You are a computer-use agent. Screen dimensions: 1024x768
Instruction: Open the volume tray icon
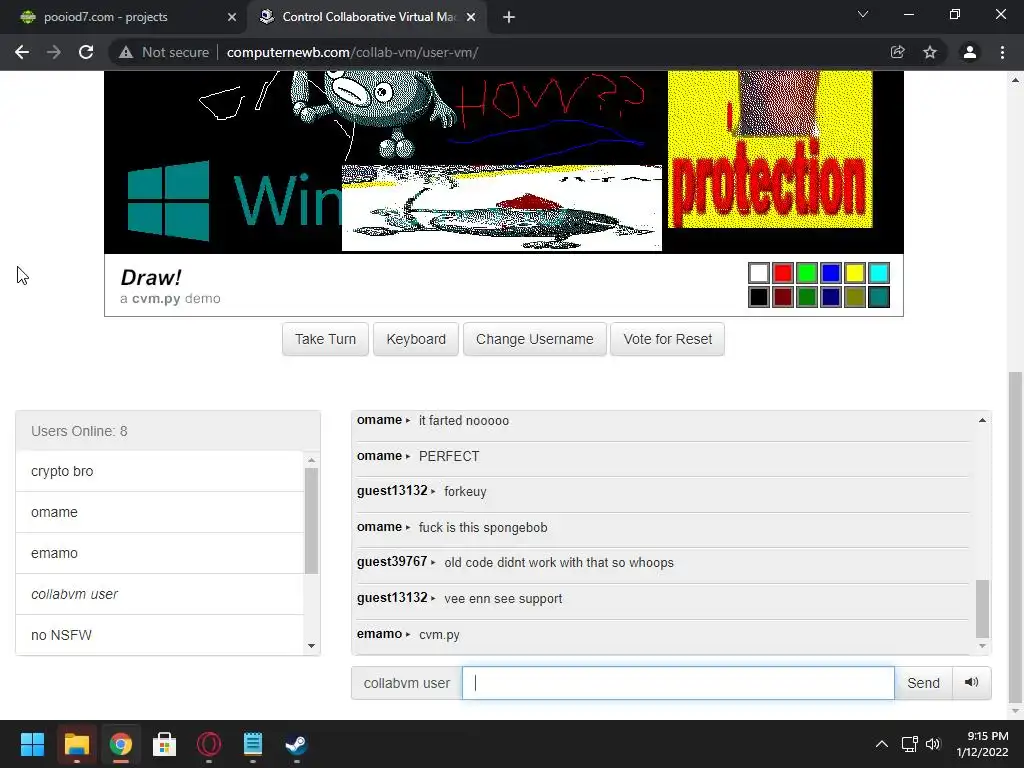click(x=934, y=744)
